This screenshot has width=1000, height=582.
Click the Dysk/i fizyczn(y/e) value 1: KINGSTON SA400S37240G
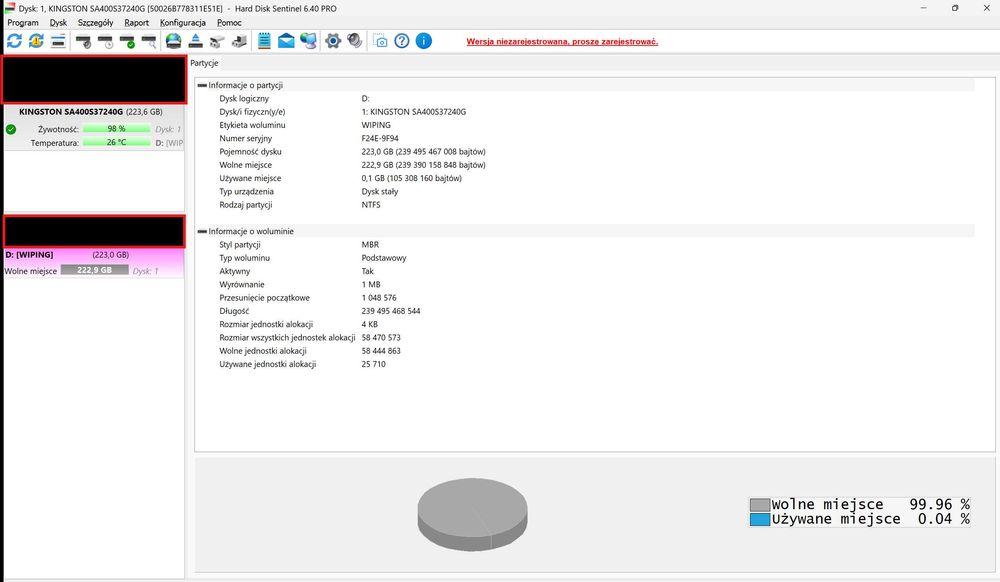(414, 112)
